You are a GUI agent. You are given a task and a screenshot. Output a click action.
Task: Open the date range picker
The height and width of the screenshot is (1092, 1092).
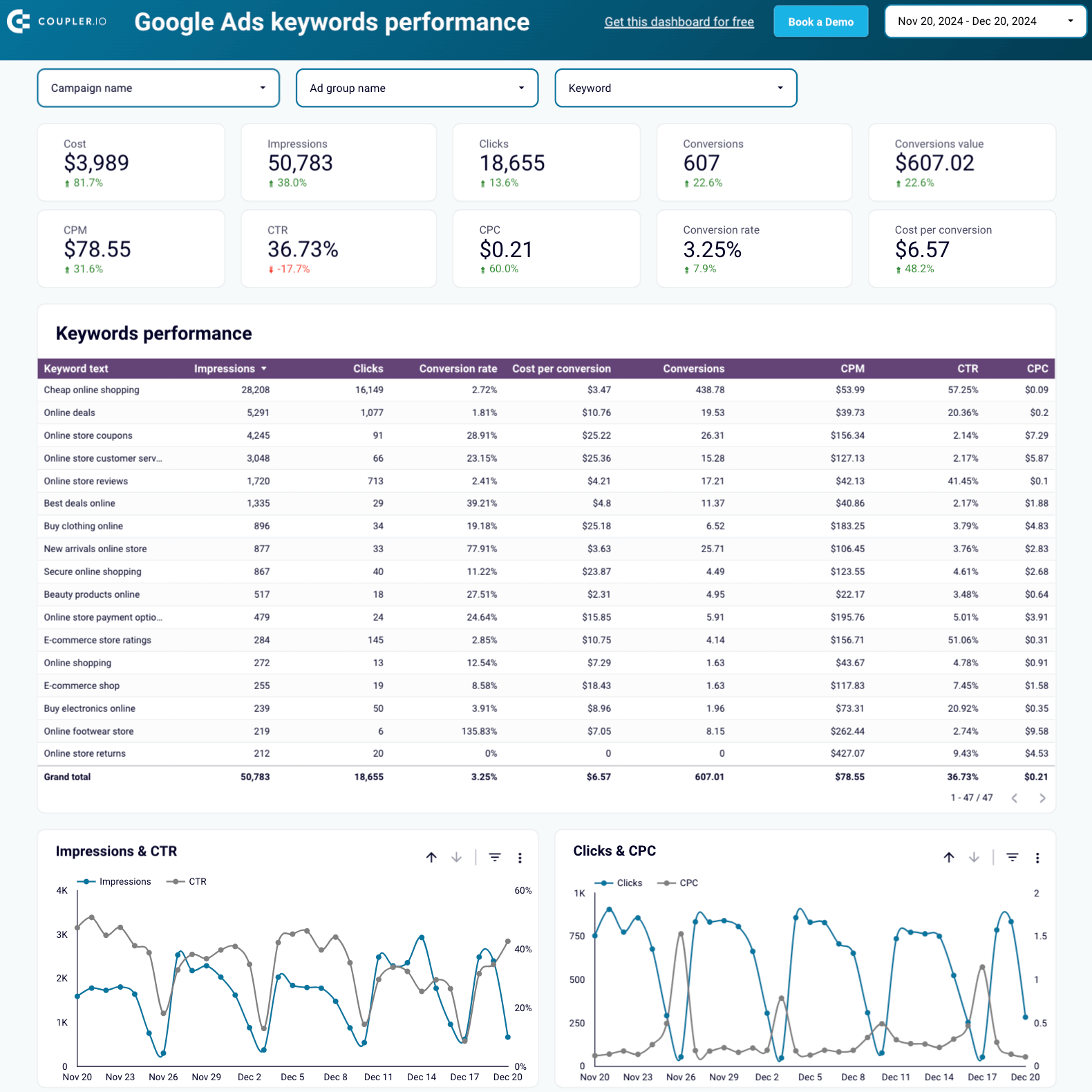pyautogui.click(x=985, y=21)
